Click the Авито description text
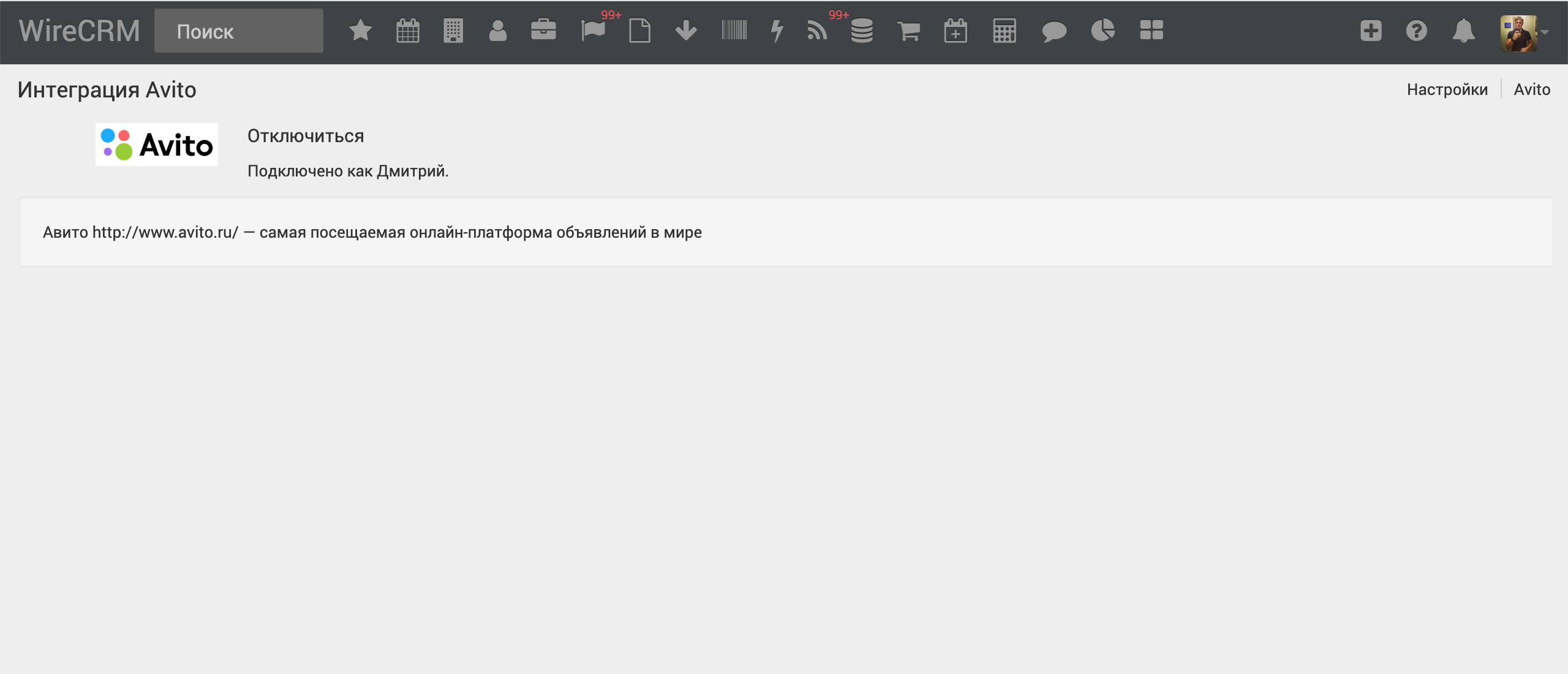 tap(372, 232)
